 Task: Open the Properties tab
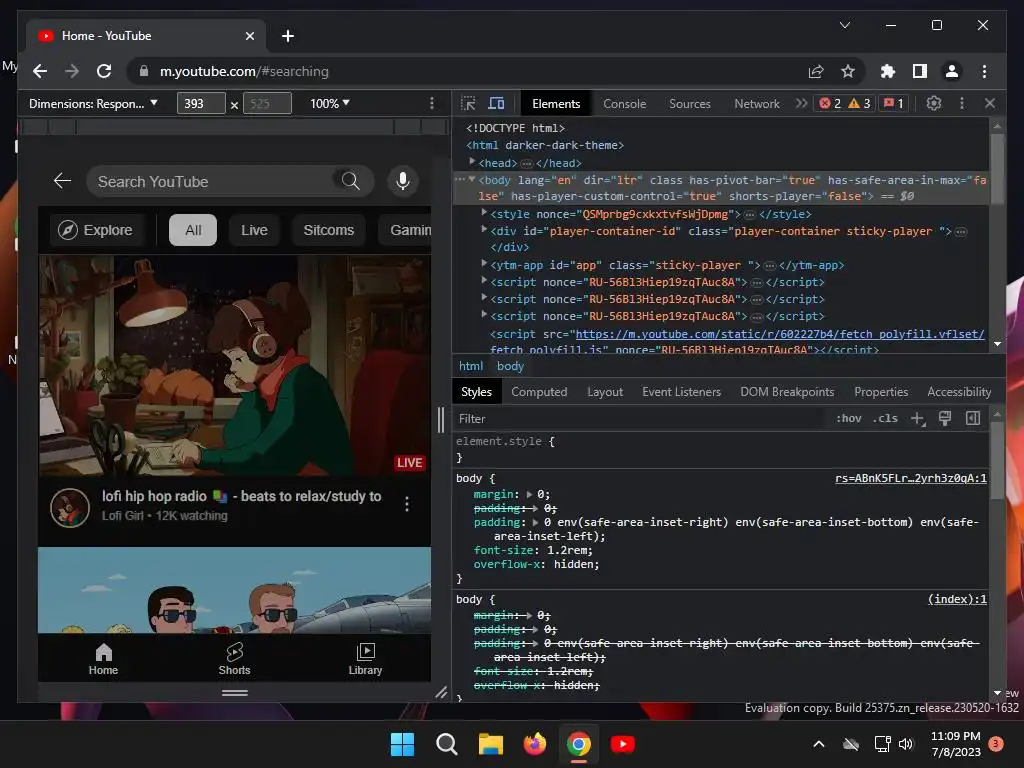881,392
